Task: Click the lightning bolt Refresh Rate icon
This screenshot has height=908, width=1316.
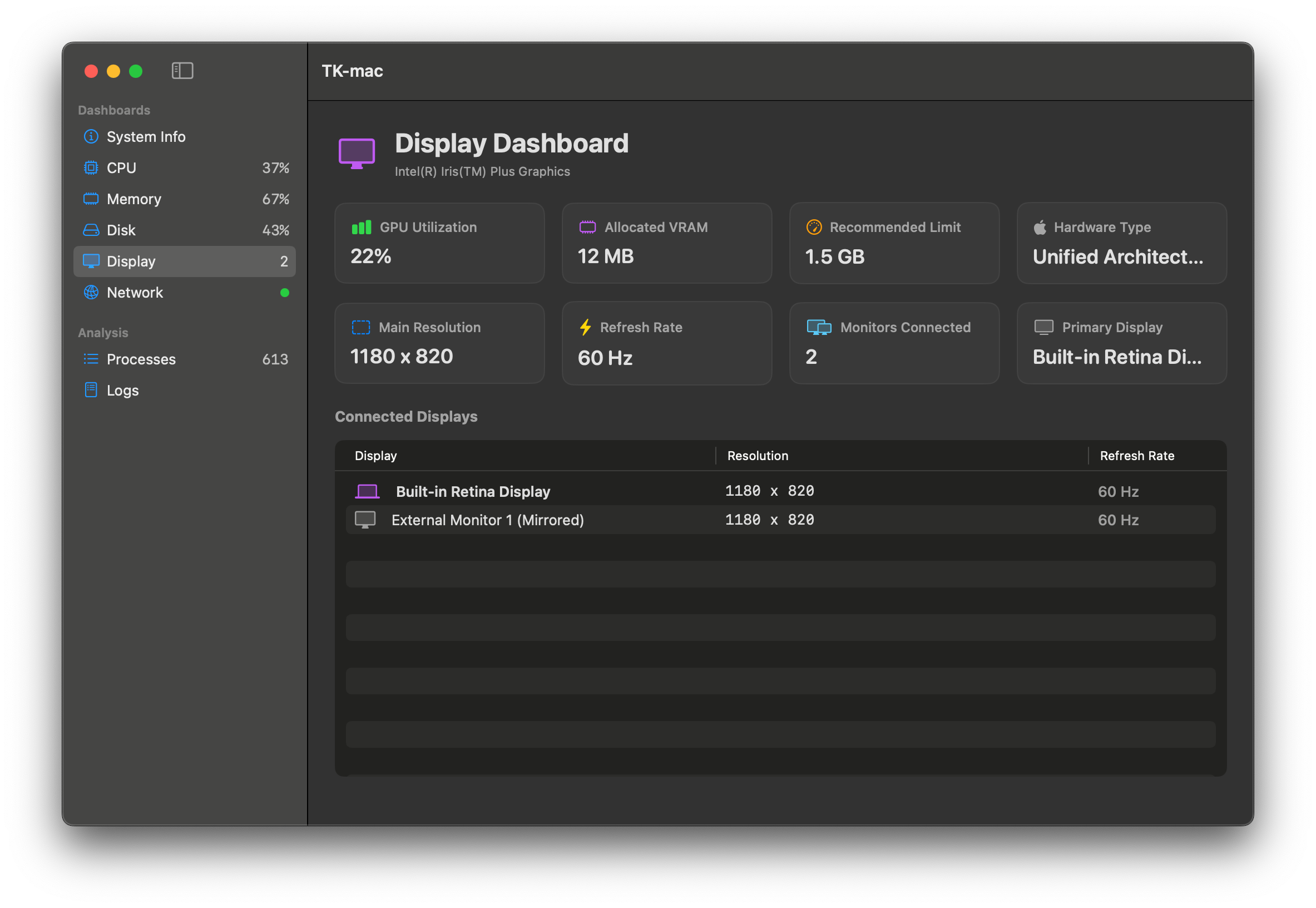Action: [x=585, y=327]
